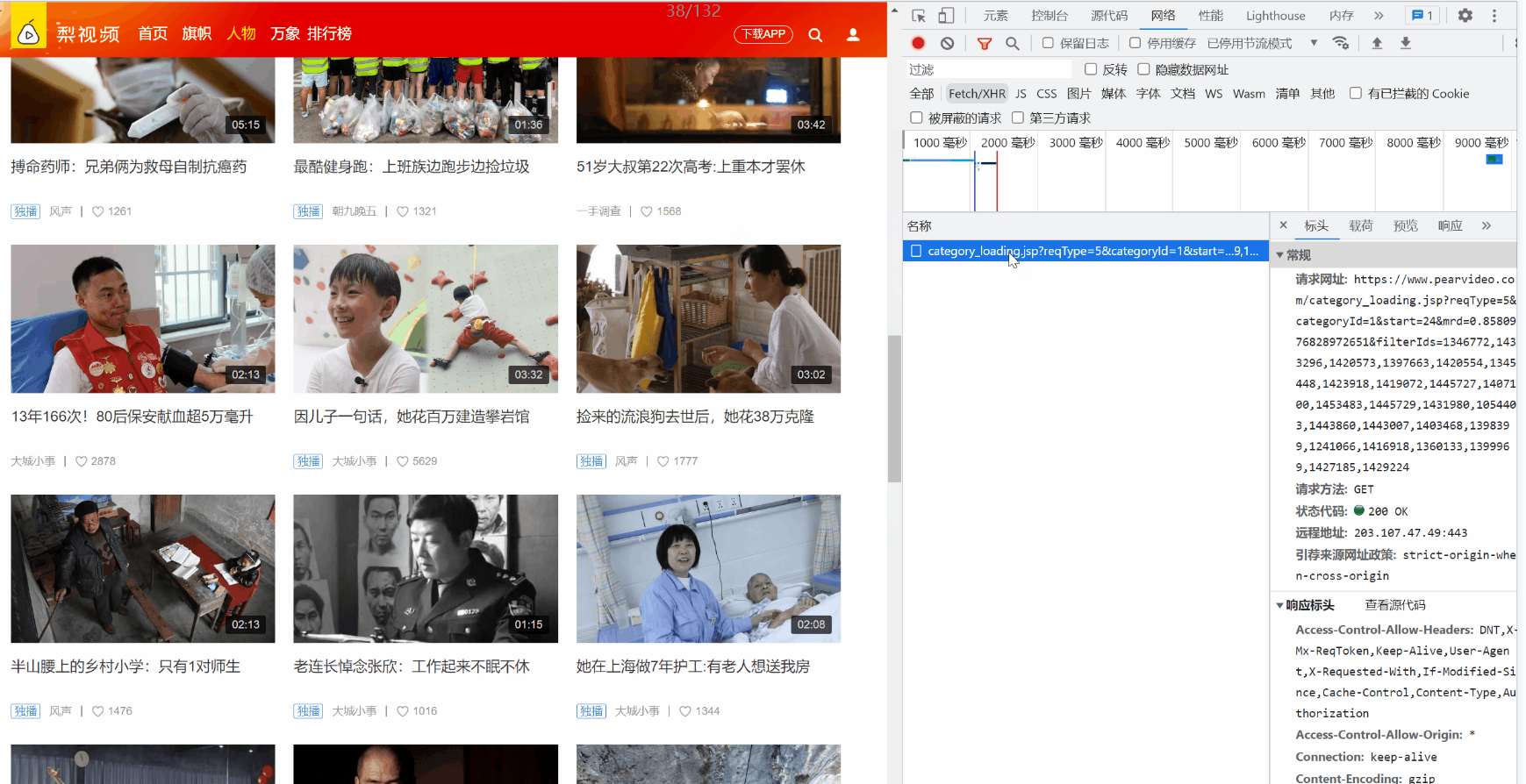Viewport: 1526px width, 784px height.
Task: Close the request details pane
Action: [x=1283, y=225]
